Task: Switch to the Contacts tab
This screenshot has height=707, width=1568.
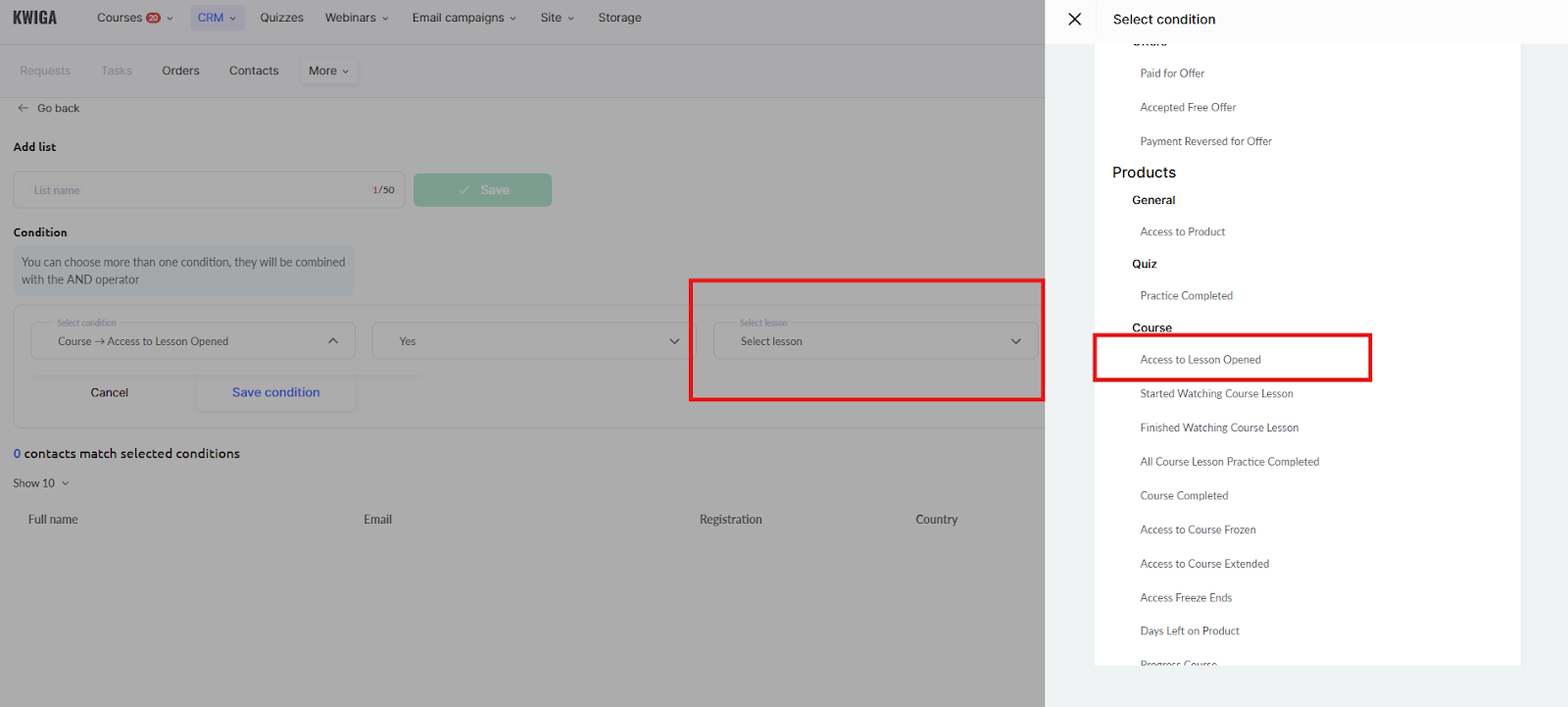Action: pyautogui.click(x=254, y=71)
